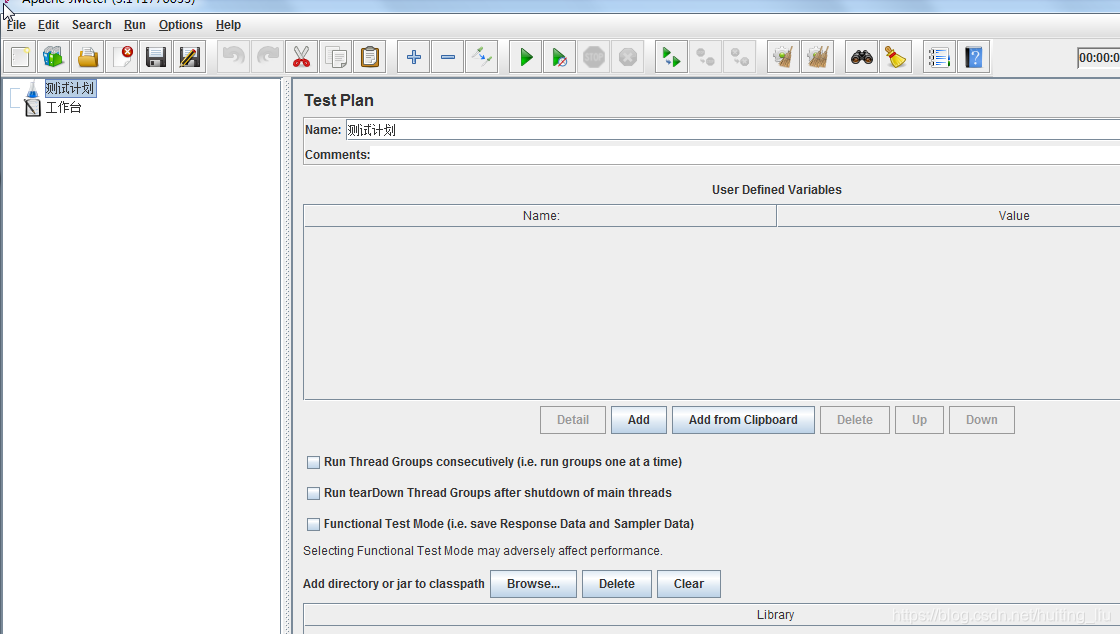Click the Name: column header

click(x=541, y=216)
